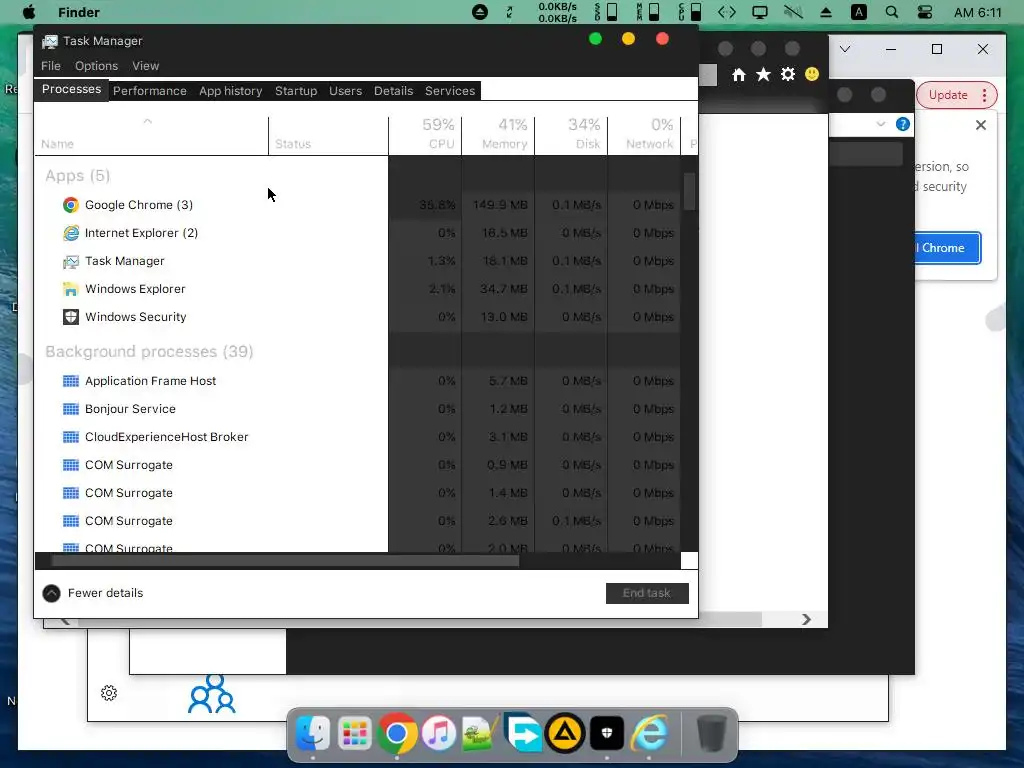Click the people group icon in background window
This screenshot has width=1024, height=768.
[x=212, y=694]
